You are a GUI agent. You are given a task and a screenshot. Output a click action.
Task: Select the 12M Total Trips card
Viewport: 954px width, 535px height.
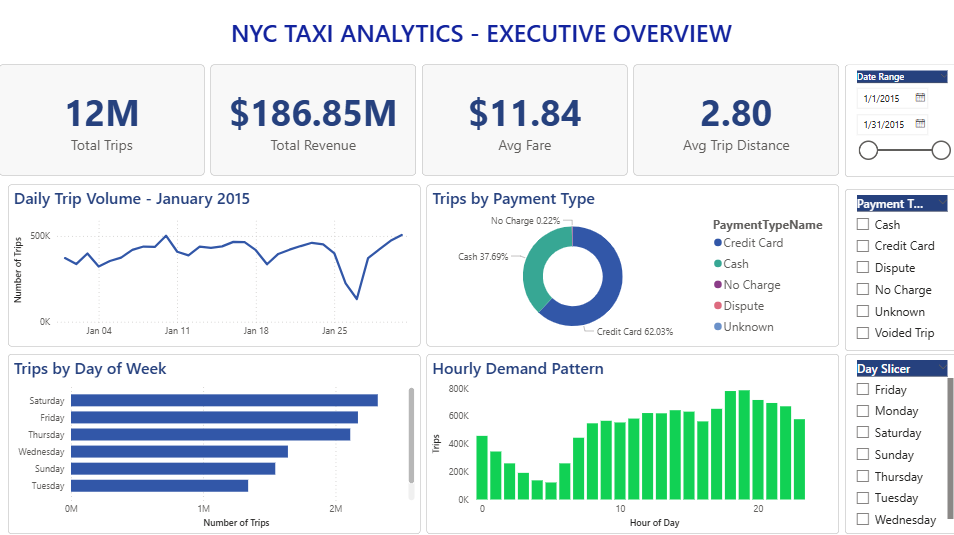pos(102,120)
